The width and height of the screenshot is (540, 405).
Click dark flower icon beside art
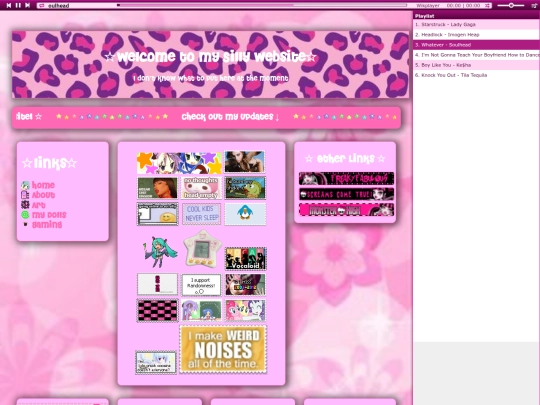[25, 205]
